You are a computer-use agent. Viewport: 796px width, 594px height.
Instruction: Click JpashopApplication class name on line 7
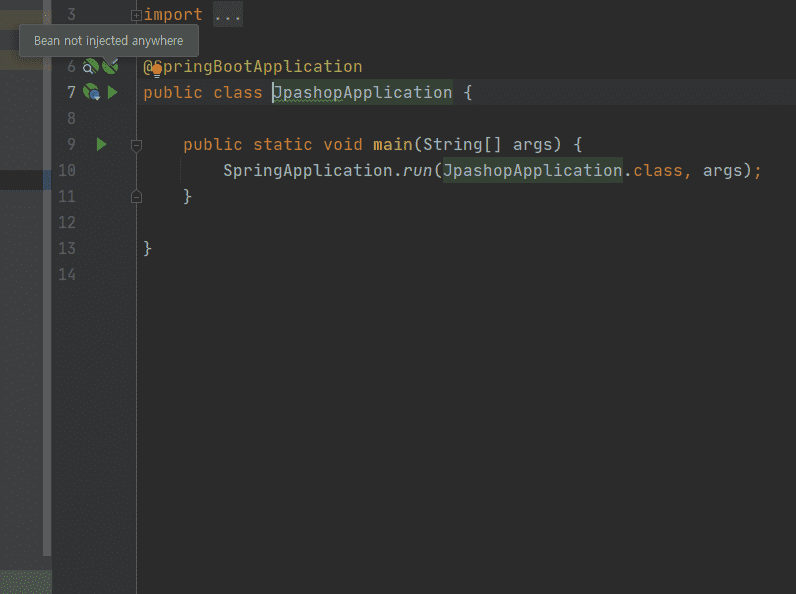point(362,92)
